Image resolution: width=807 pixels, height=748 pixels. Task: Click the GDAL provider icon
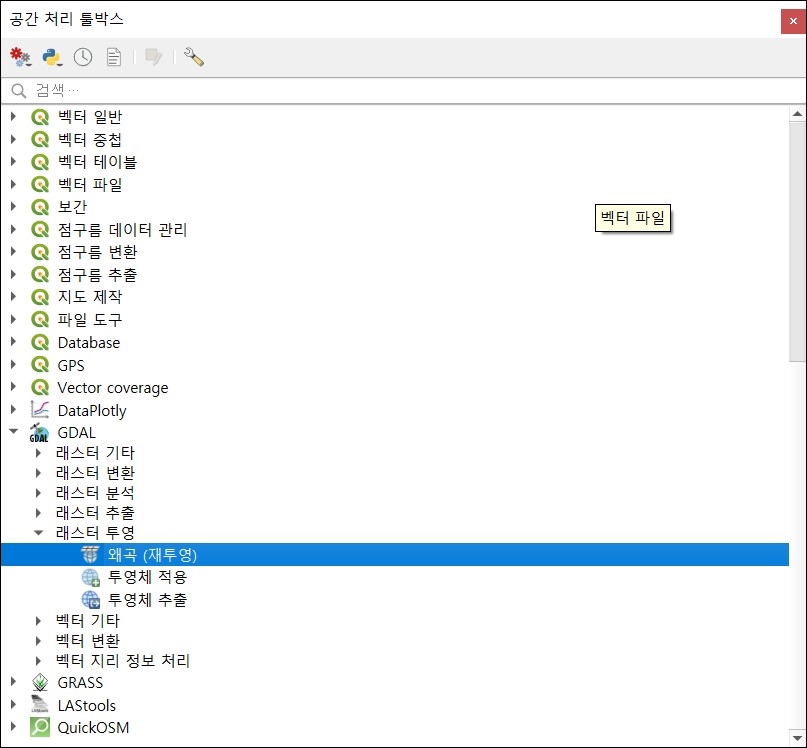tap(39, 433)
